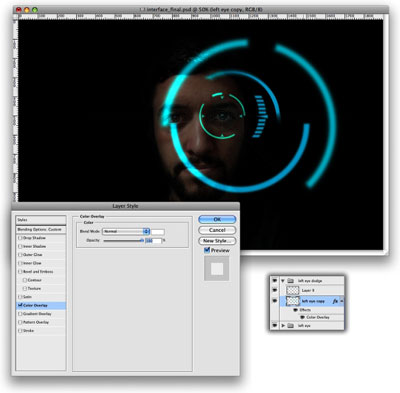The image size is (400, 393).
Task: Select the left eye copy layer name
Action: click(313, 301)
